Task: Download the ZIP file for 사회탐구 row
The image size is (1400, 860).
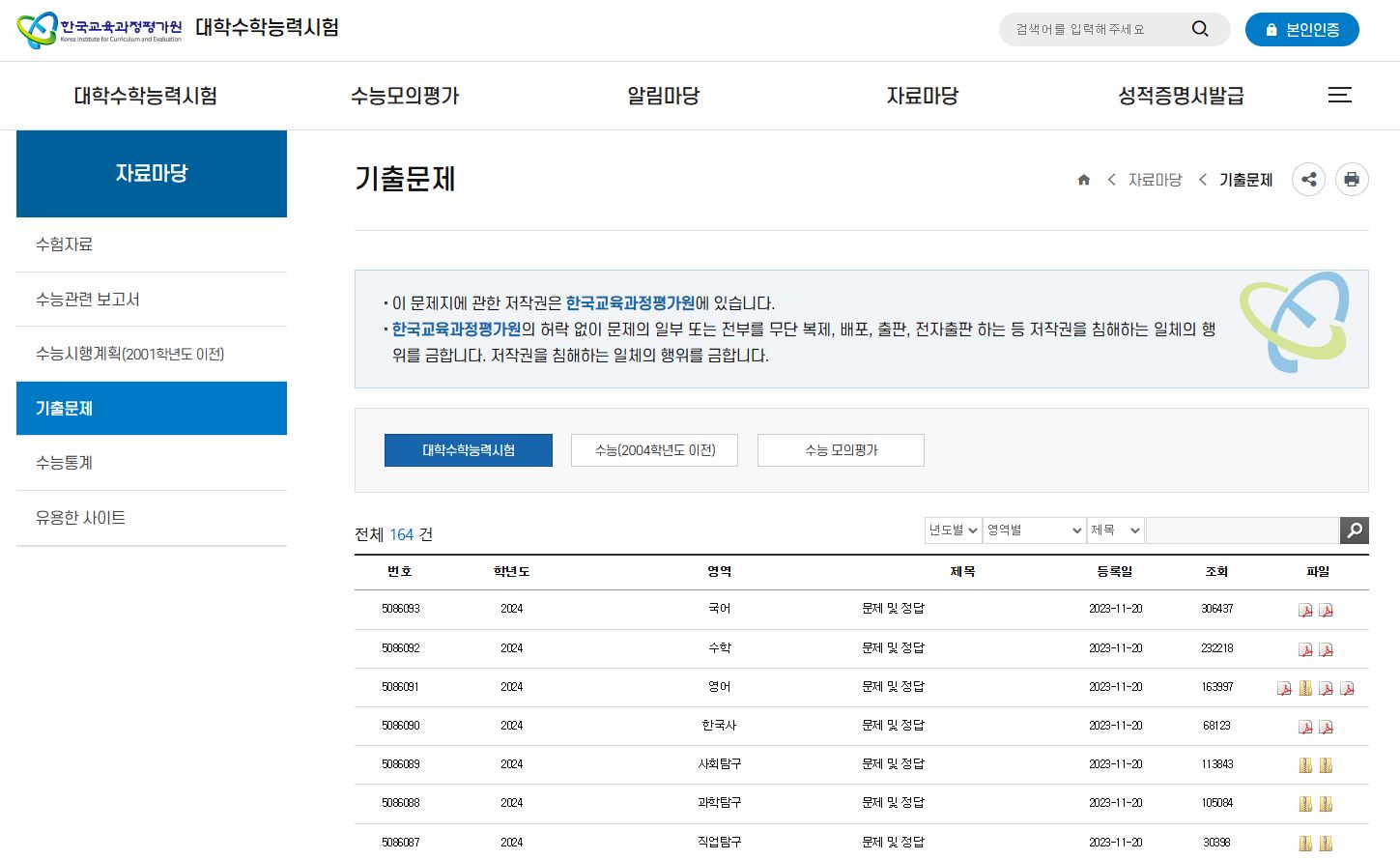Action: (x=1304, y=764)
